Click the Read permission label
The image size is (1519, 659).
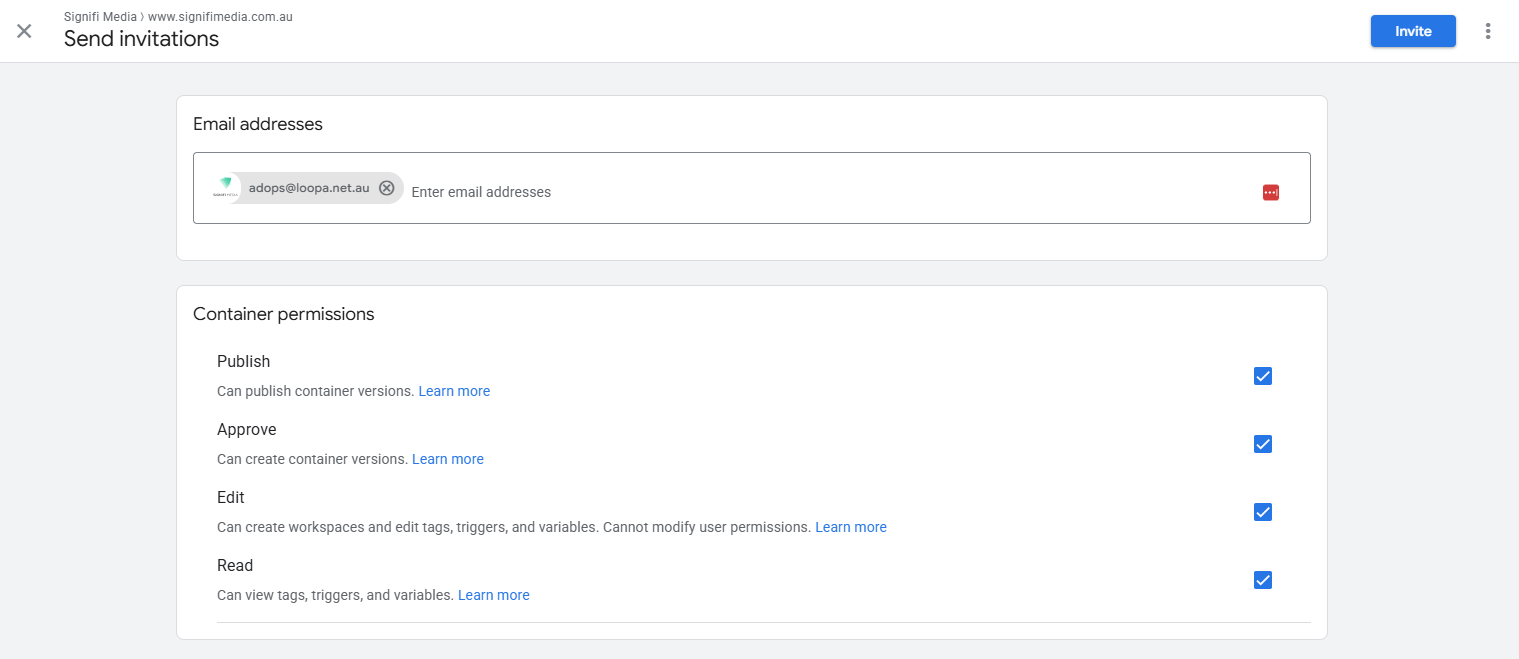[235, 565]
